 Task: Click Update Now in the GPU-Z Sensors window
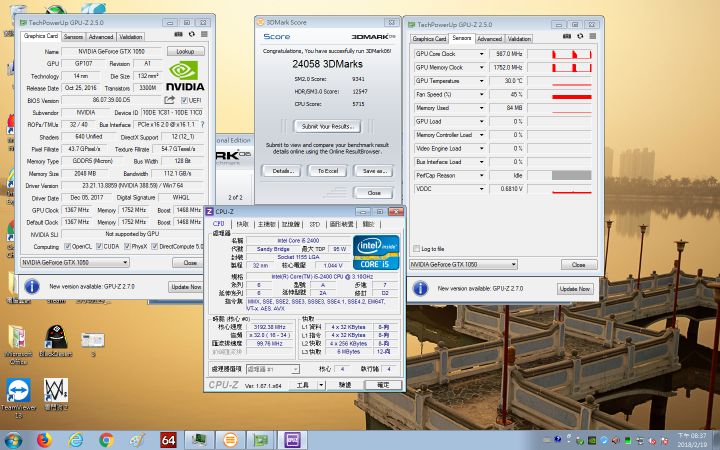click(575, 289)
